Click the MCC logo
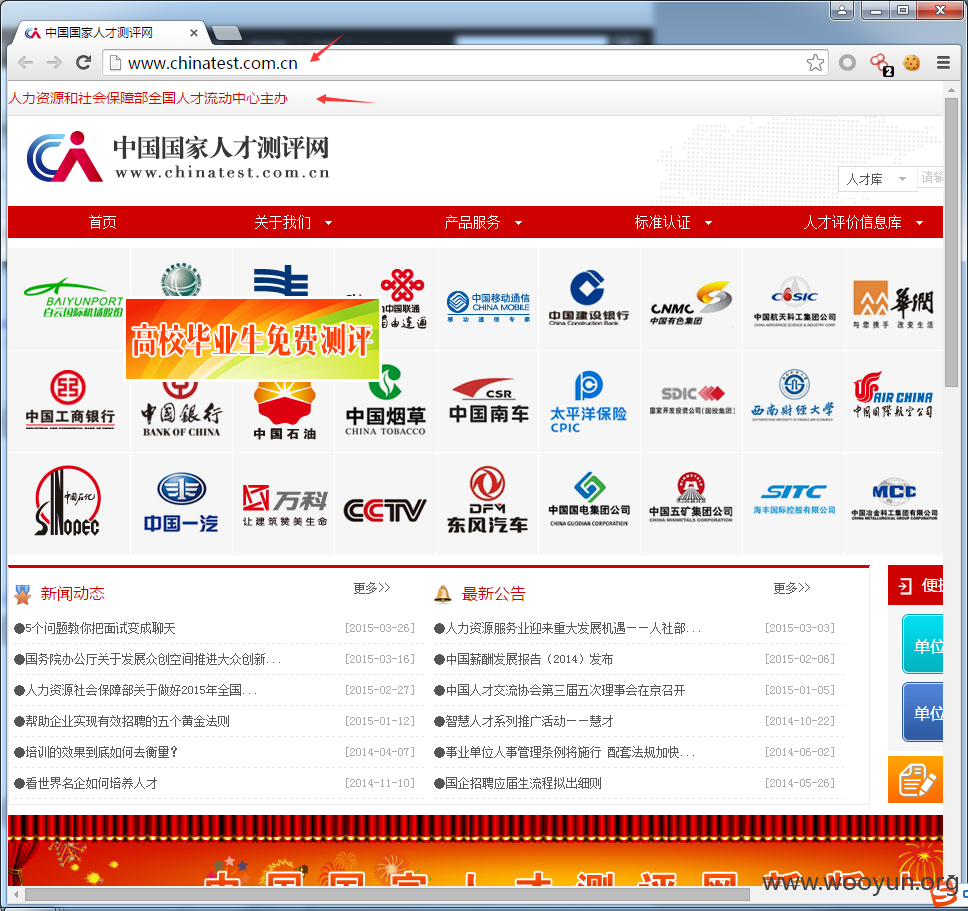This screenshot has height=911, width=968. [x=894, y=499]
